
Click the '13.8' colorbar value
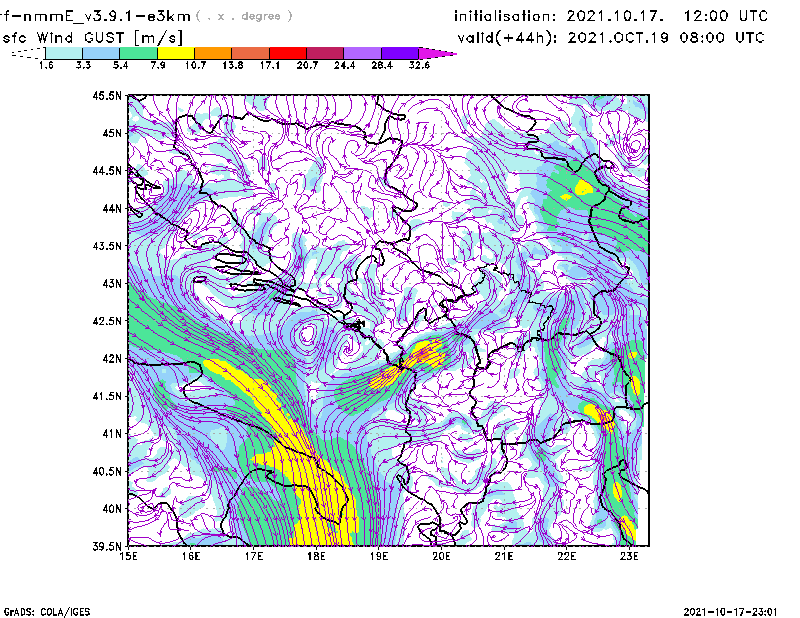click(x=232, y=65)
